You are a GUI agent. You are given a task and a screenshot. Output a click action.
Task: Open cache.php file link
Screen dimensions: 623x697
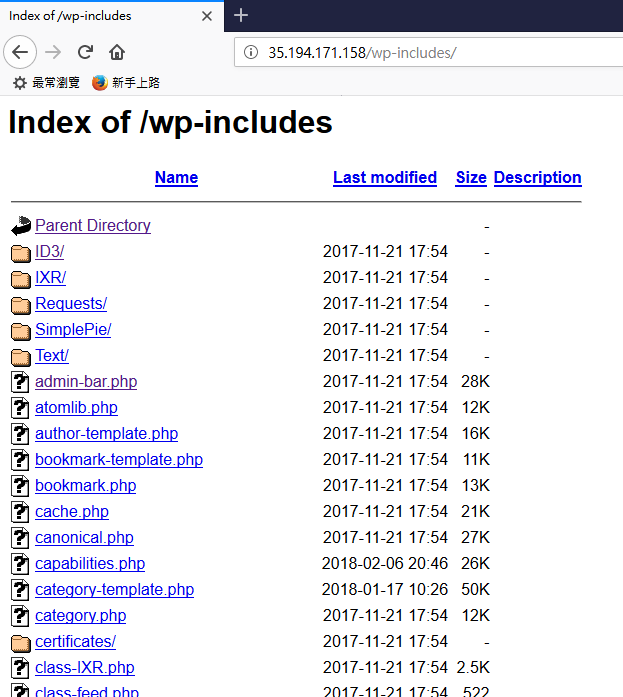click(x=72, y=512)
